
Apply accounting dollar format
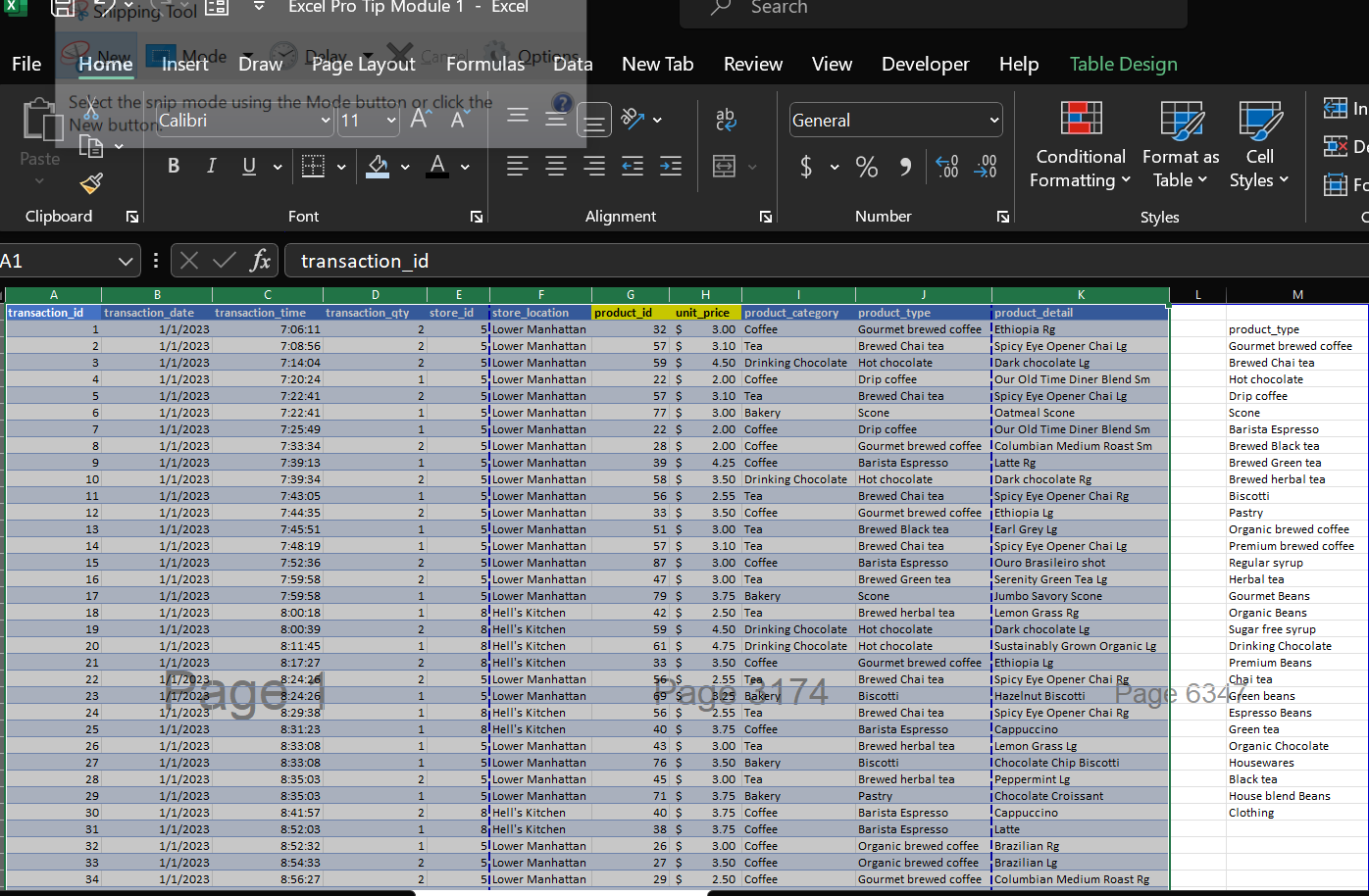pyautogui.click(x=806, y=167)
